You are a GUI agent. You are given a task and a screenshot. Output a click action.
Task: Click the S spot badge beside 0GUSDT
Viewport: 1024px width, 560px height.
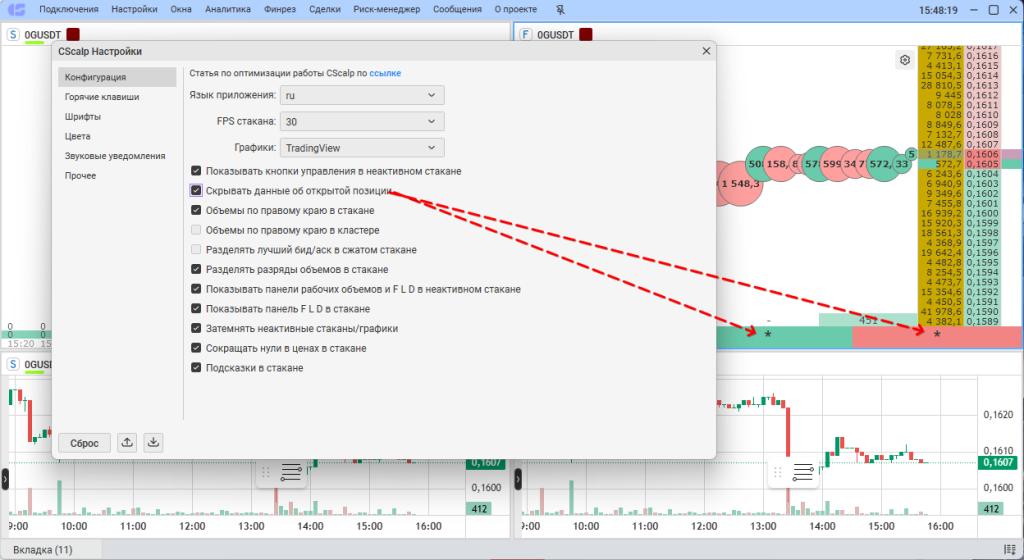[x=13, y=35]
